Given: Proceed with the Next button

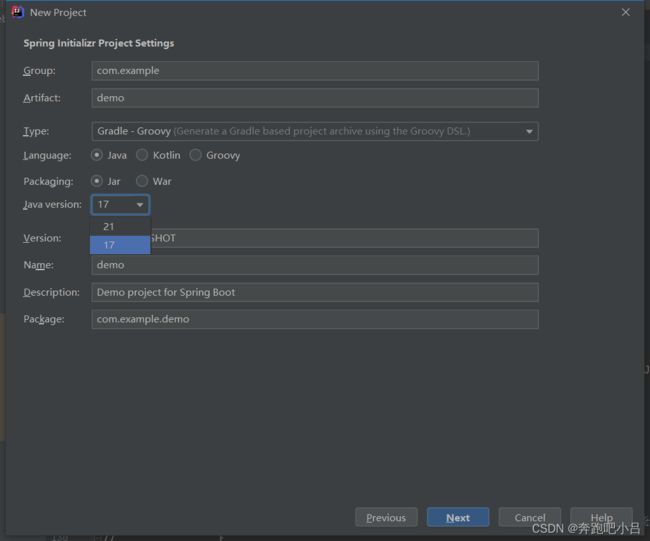Looking at the screenshot, I should pos(458,517).
